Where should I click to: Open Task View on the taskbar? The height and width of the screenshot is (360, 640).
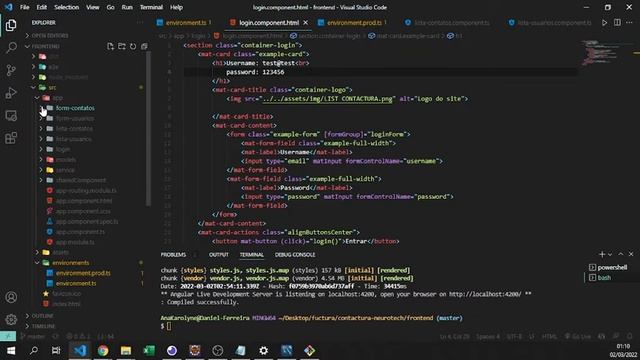pos(56,351)
